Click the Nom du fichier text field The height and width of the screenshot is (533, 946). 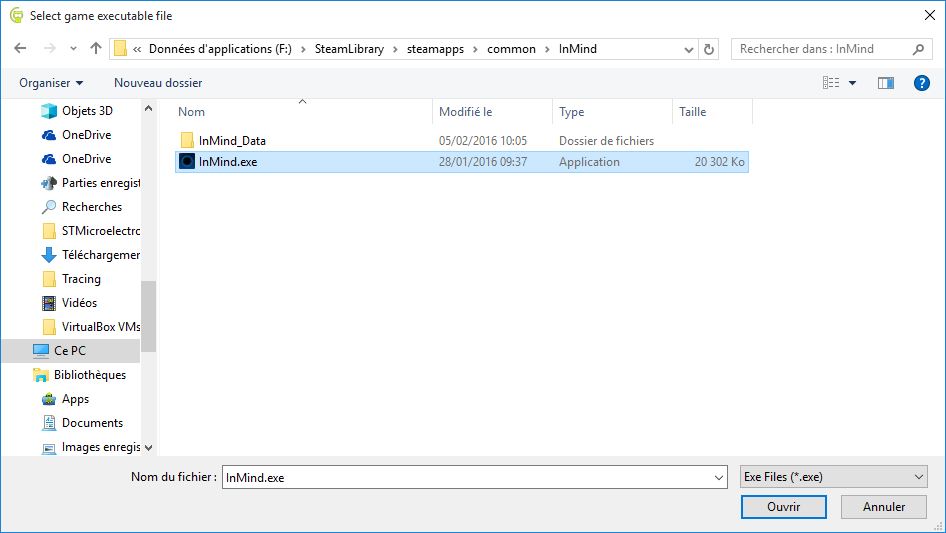click(470, 478)
